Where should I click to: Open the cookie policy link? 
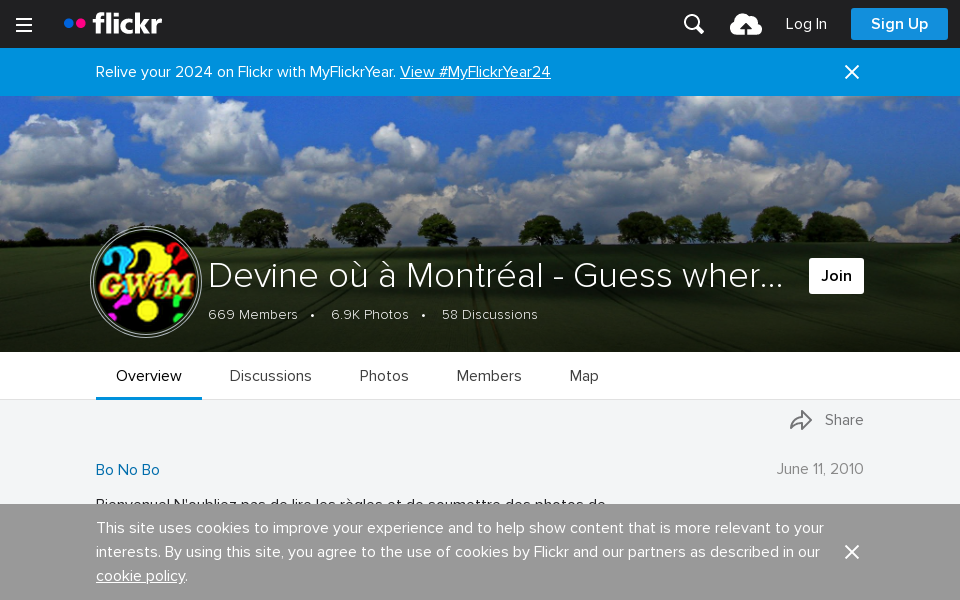click(140, 576)
